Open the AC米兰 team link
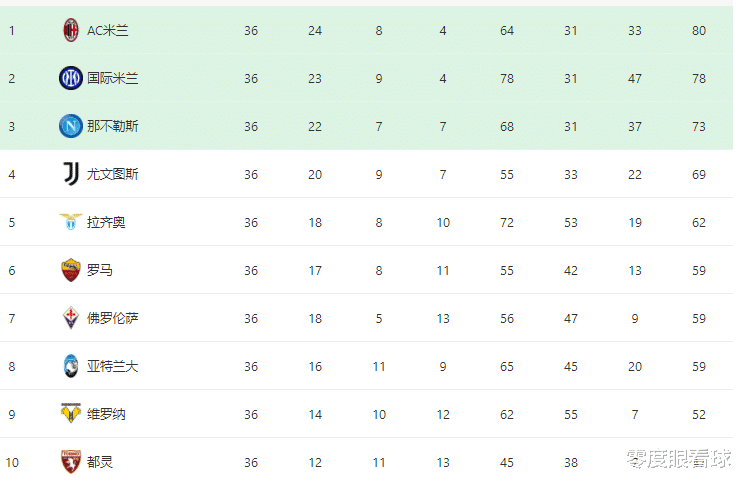 pos(108,31)
